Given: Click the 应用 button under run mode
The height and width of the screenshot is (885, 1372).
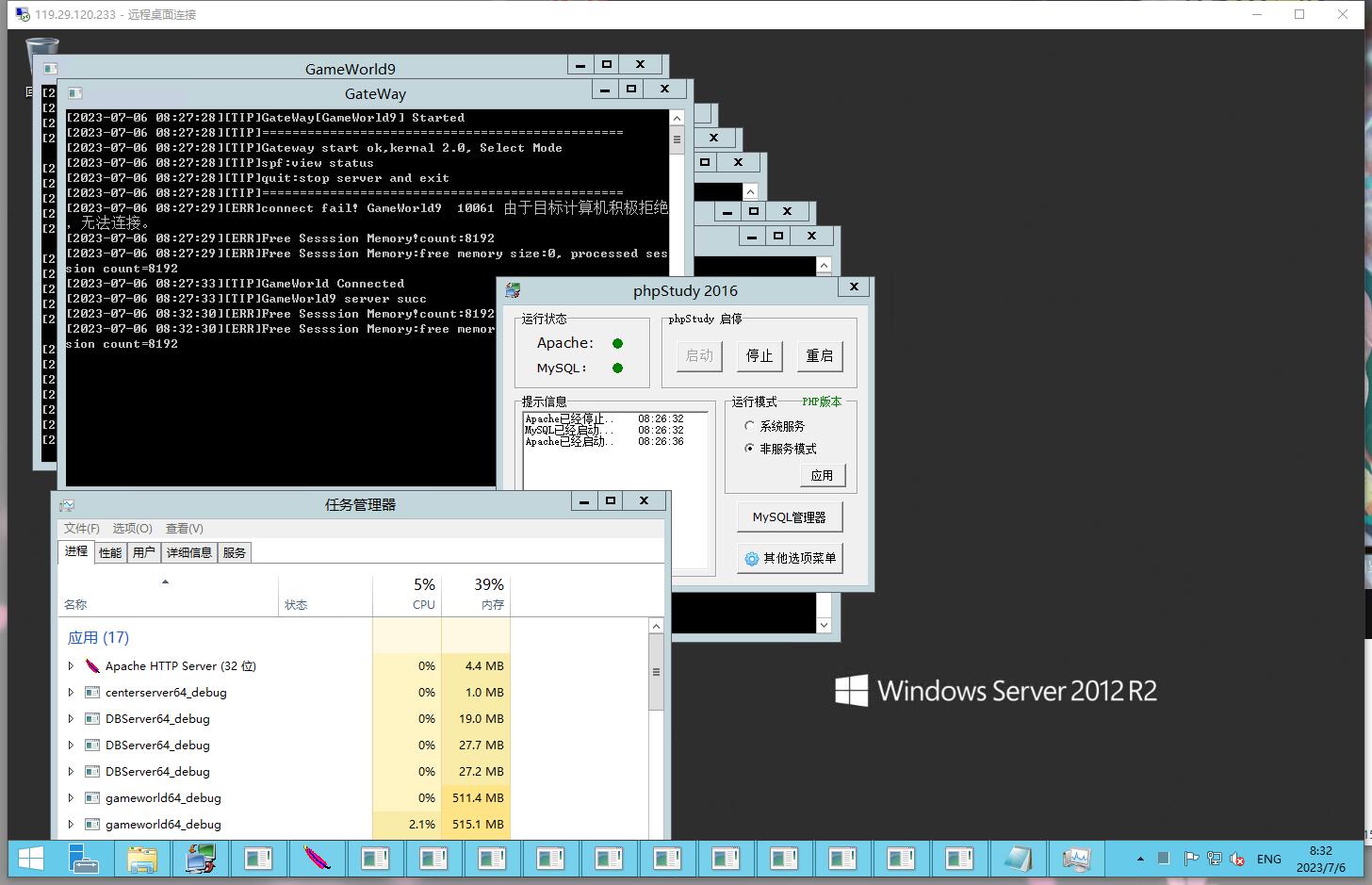Looking at the screenshot, I should pos(823,475).
